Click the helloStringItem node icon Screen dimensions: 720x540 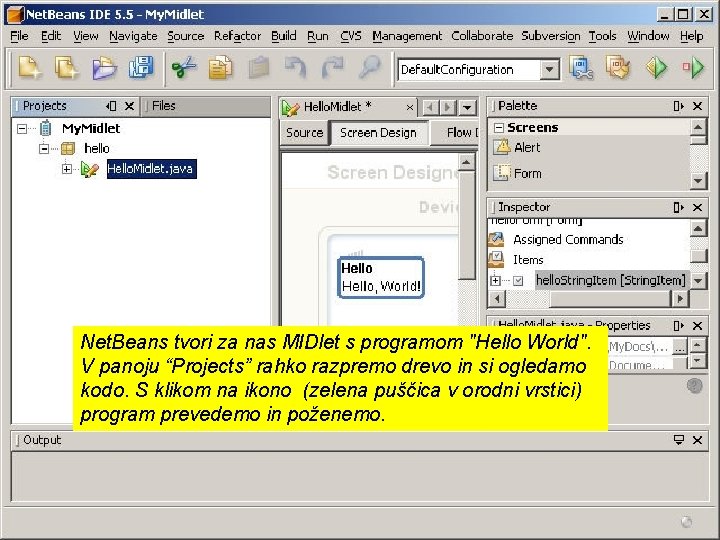click(518, 281)
